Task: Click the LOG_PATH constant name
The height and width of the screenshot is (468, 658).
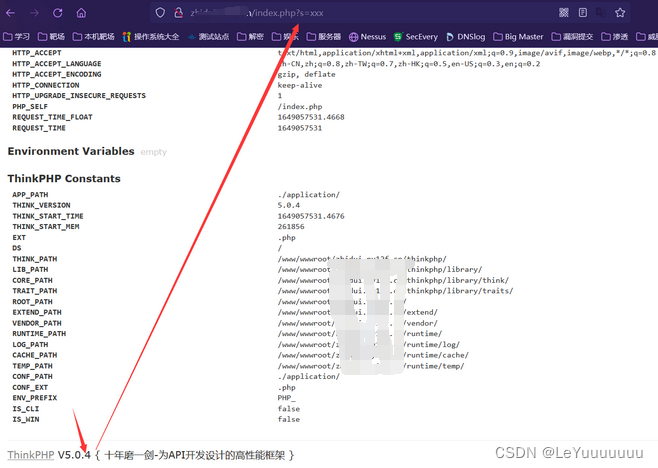Action: [x=30, y=345]
